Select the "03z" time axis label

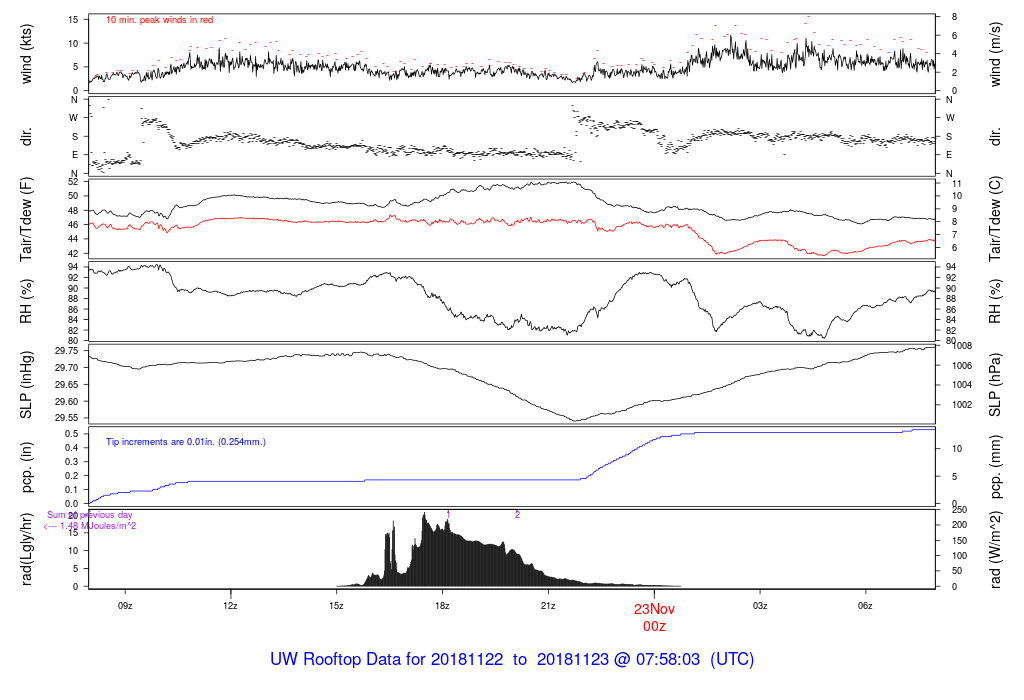760,606
